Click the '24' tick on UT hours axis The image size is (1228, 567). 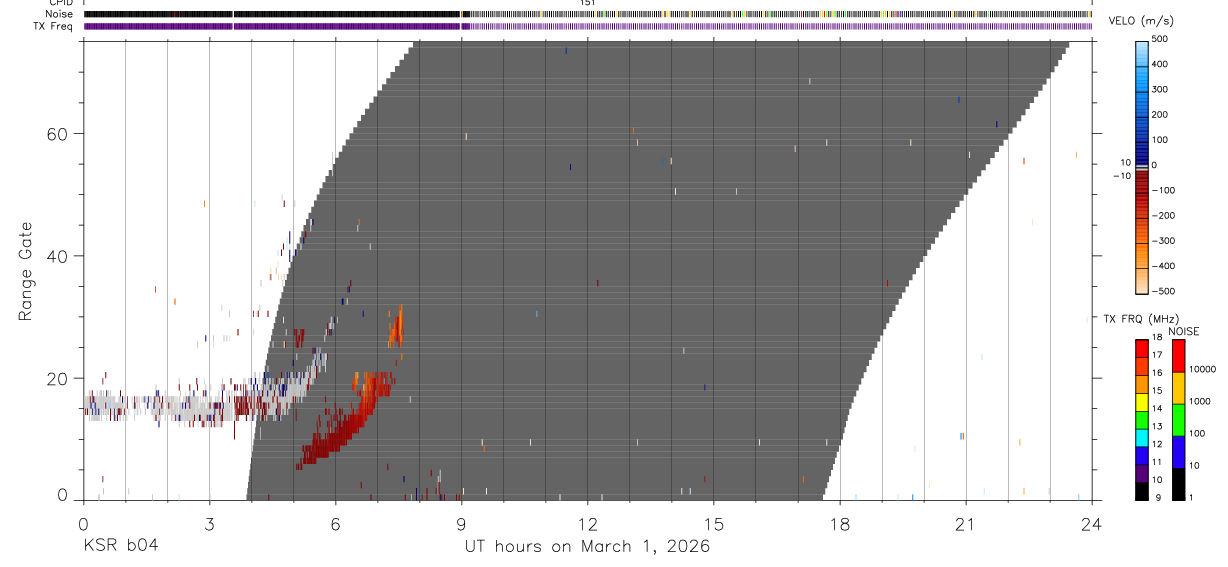[x=1091, y=525]
